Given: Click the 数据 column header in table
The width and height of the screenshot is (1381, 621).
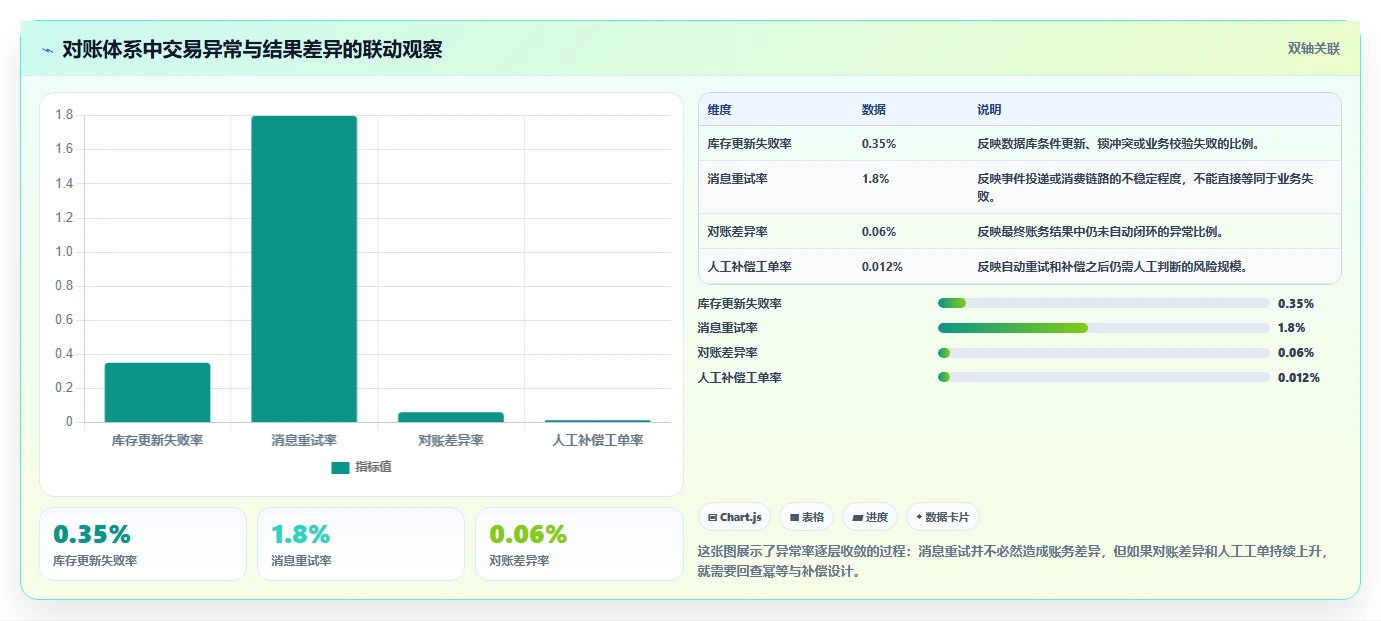Looking at the screenshot, I should tap(873, 110).
